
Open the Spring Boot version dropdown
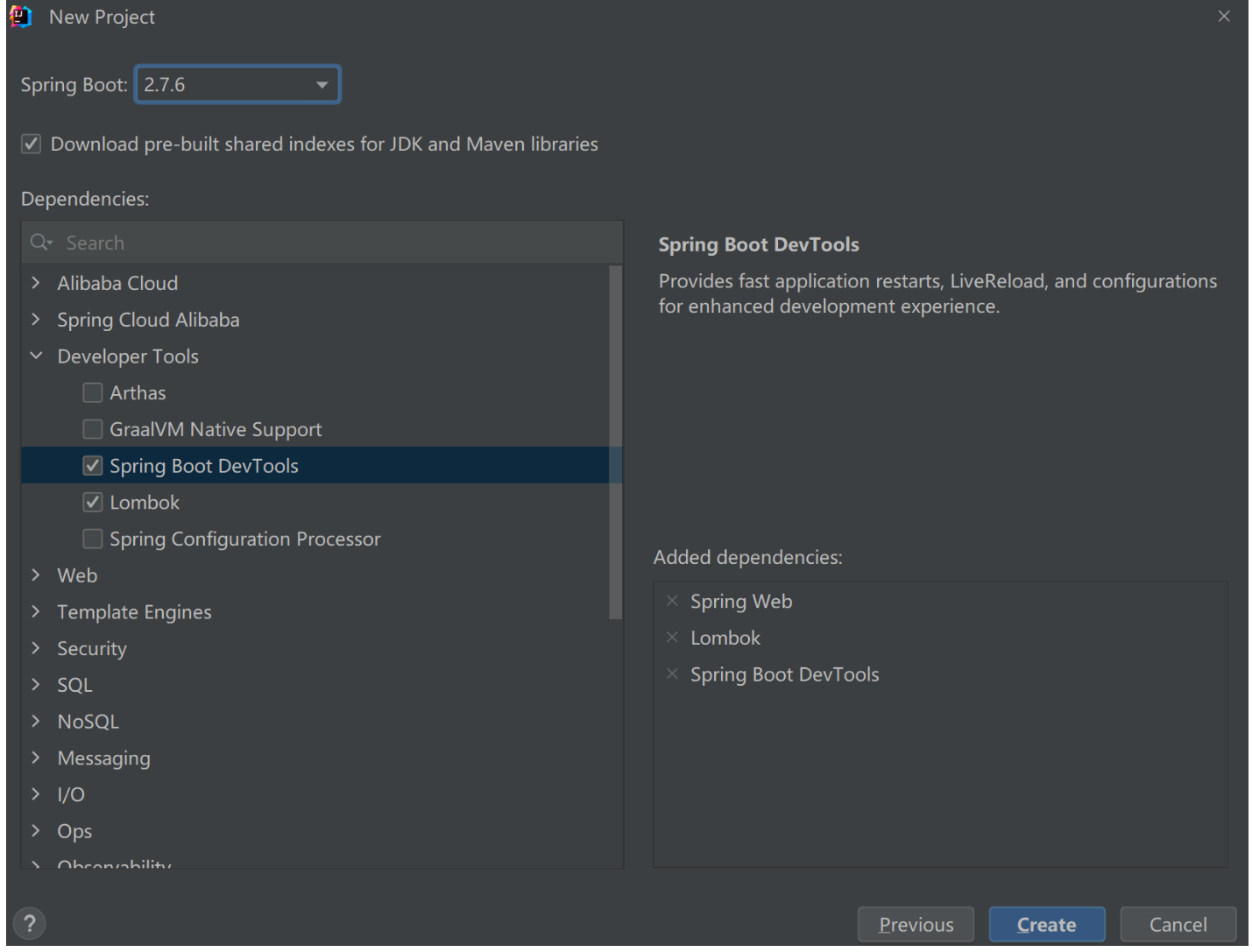(x=237, y=85)
